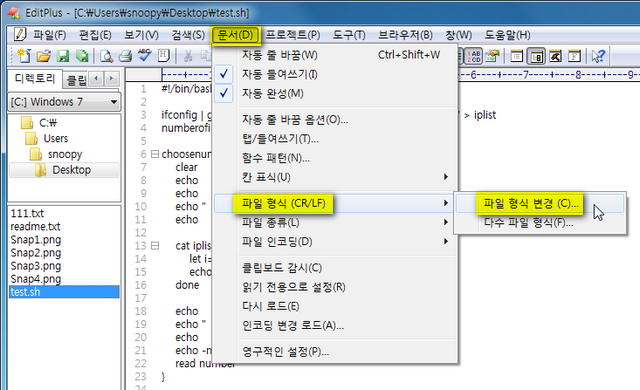Choose 다수 파일 형식(F)... in the submenu
The image size is (640, 390).
[540, 222]
